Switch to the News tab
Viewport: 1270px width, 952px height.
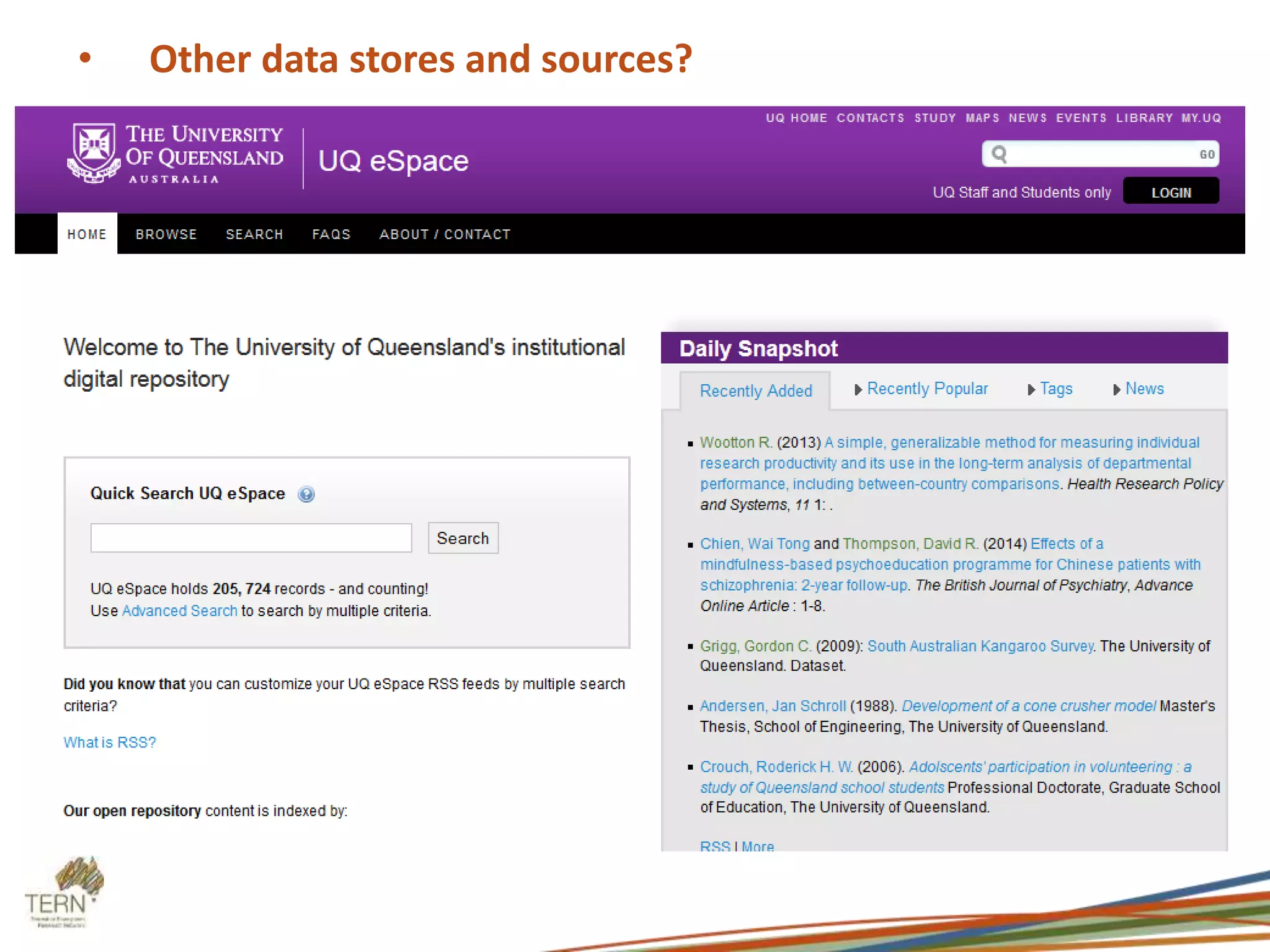[1145, 389]
